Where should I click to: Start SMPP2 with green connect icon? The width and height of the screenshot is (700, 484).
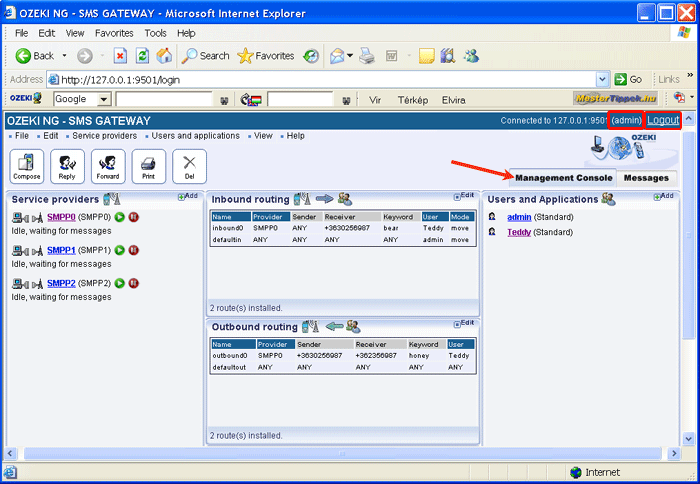click(x=119, y=284)
